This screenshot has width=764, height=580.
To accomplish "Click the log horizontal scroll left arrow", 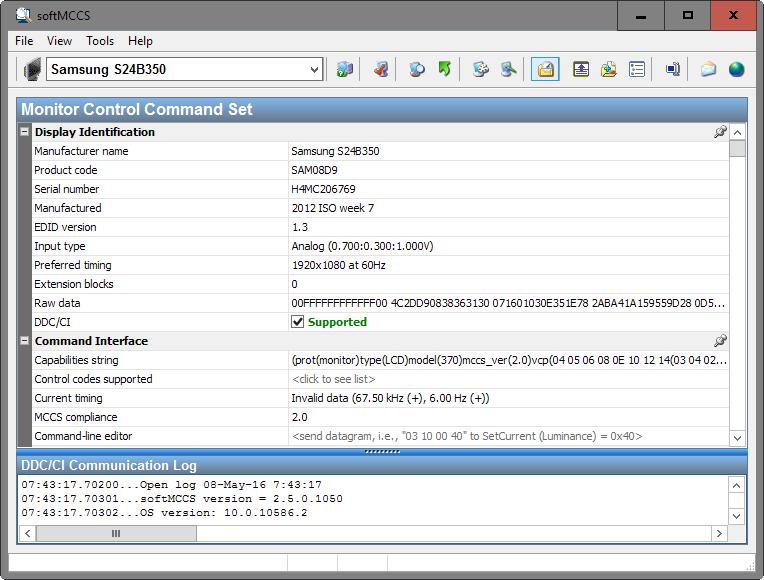I will pyautogui.click(x=28, y=533).
